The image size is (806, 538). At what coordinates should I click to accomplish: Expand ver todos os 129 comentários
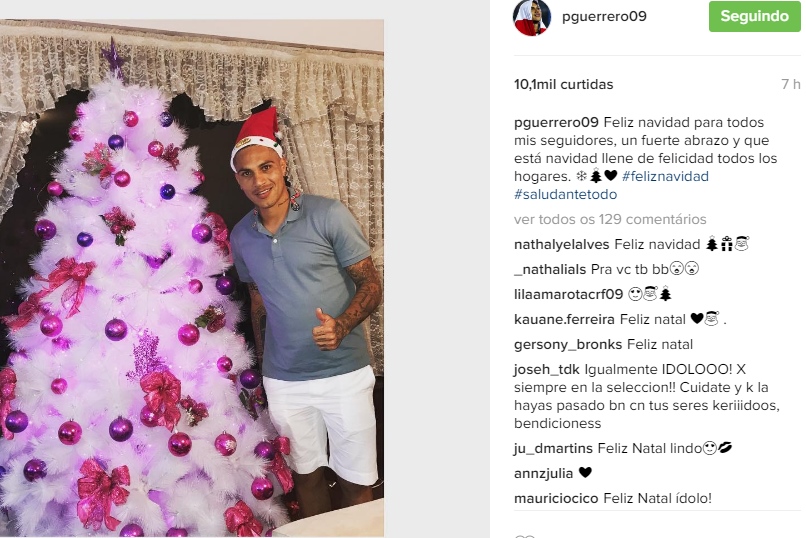pos(610,219)
